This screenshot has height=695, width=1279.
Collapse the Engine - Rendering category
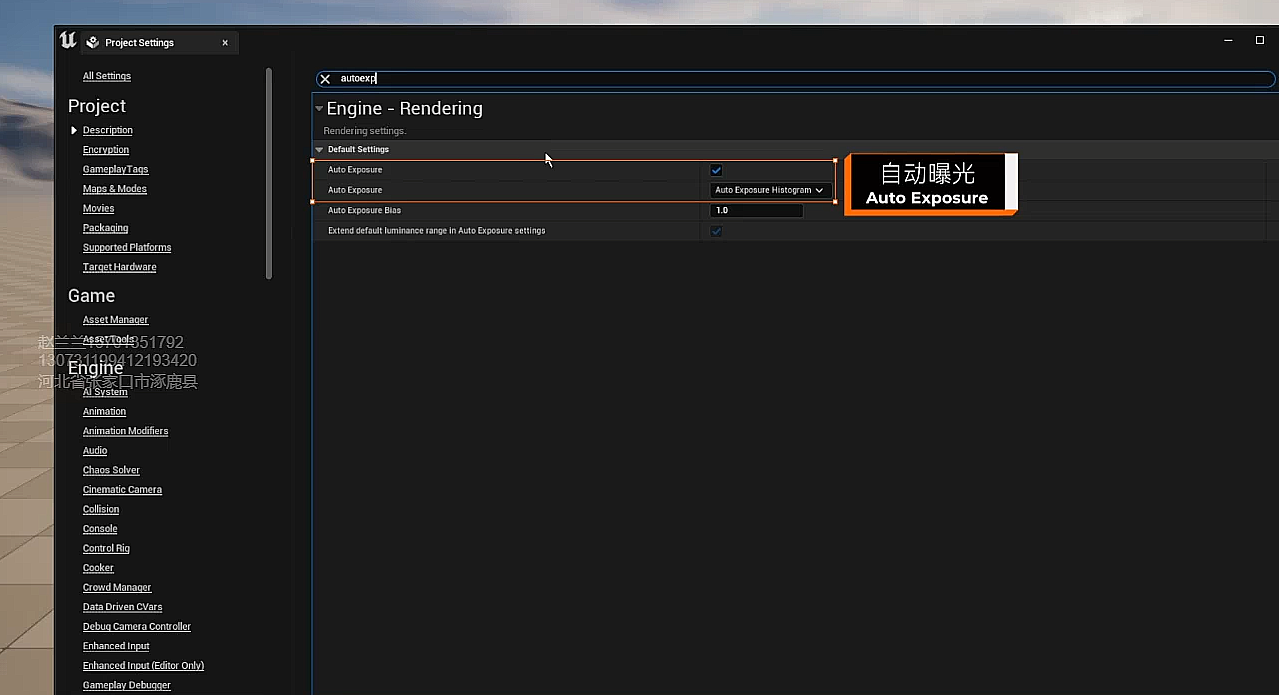pos(319,109)
